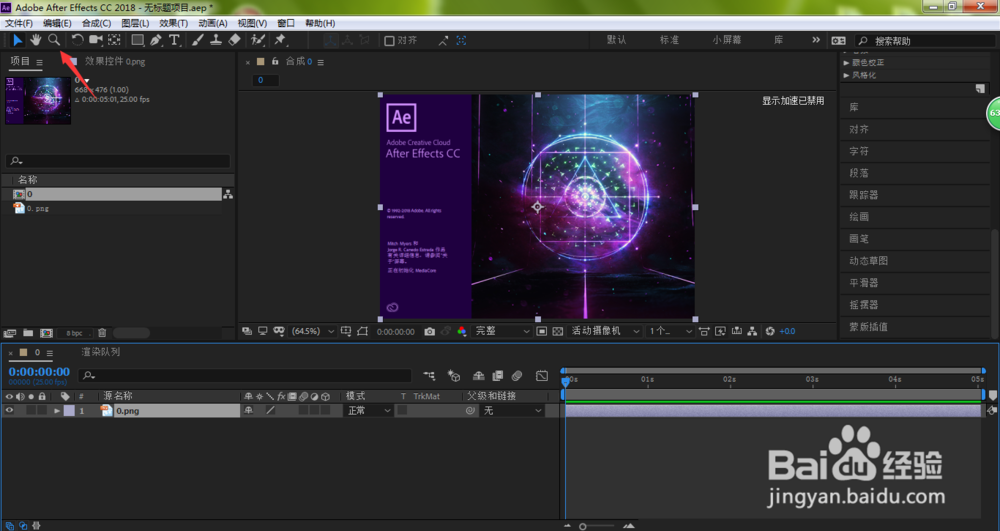
Task: Open the 1个 view layout dropdown
Action: [x=670, y=331]
